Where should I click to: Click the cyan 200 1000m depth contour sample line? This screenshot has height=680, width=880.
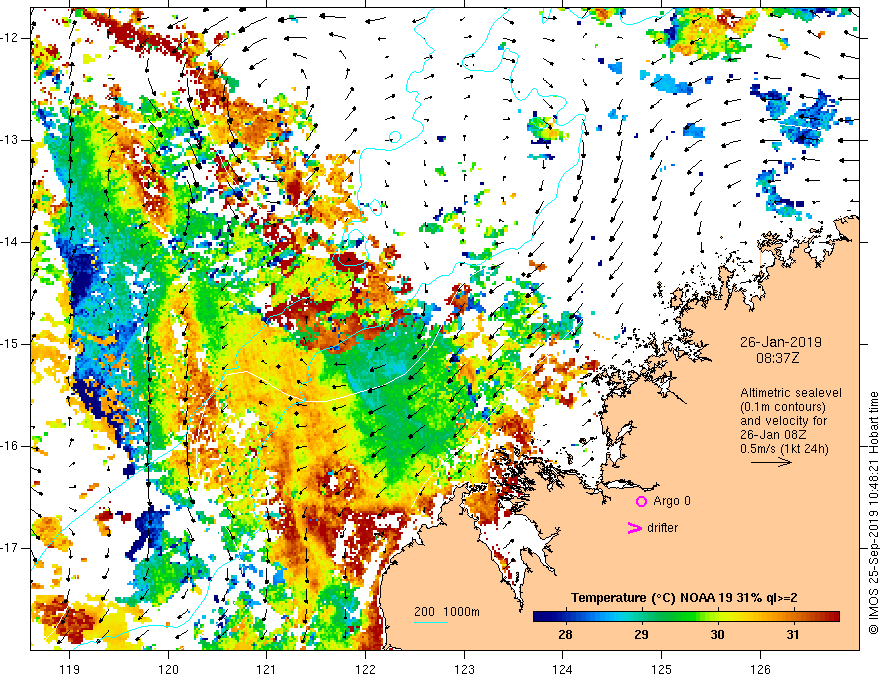click(x=431, y=622)
